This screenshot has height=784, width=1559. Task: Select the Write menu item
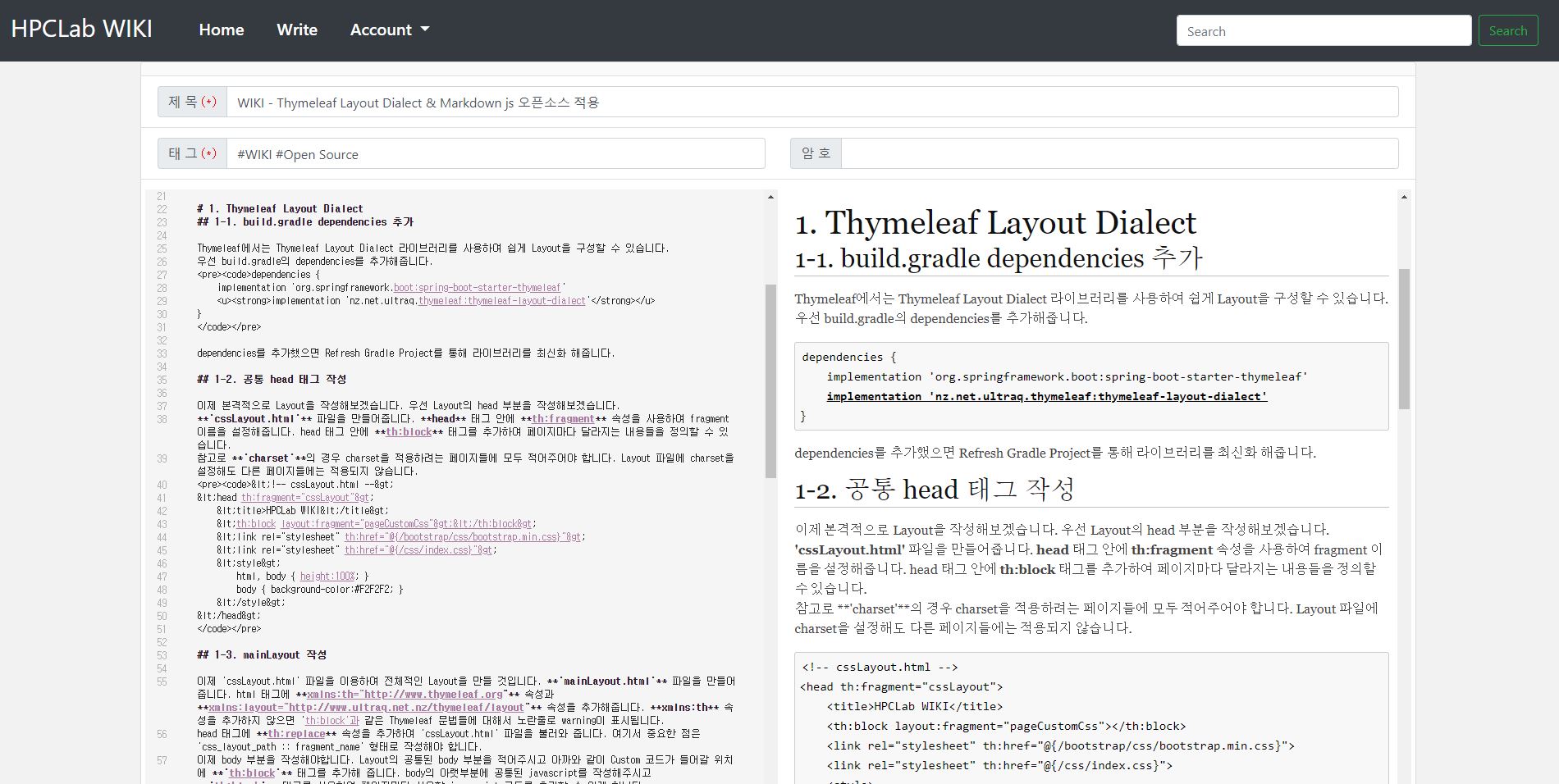[x=296, y=30]
